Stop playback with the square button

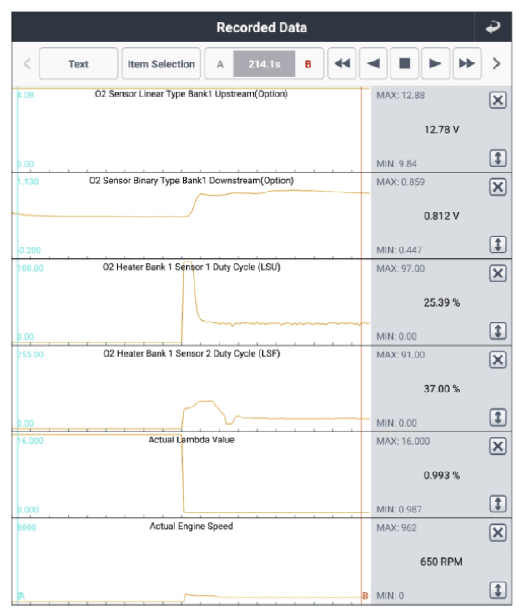(x=404, y=64)
